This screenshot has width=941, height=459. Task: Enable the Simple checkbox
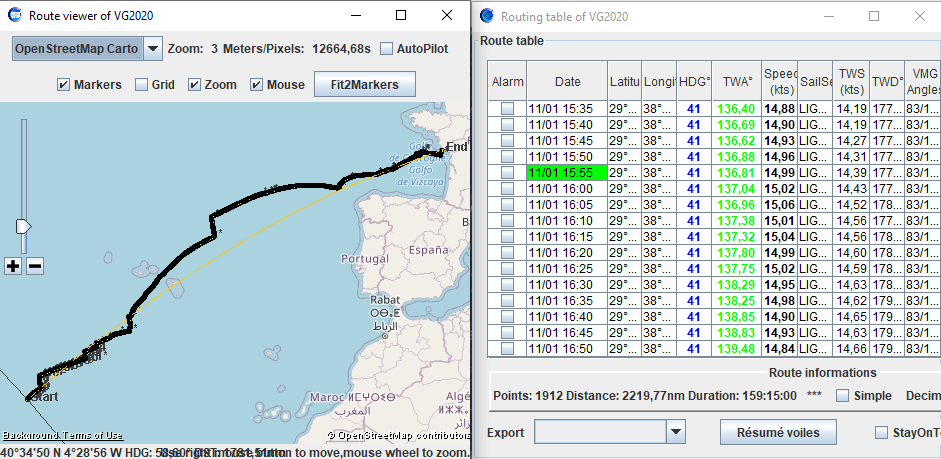pyautogui.click(x=842, y=396)
